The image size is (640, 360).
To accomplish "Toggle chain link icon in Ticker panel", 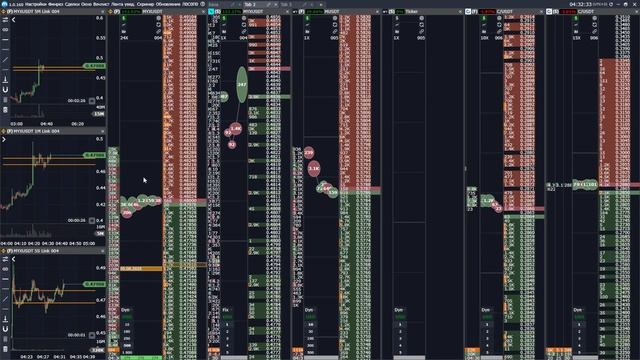I will point(422,31).
